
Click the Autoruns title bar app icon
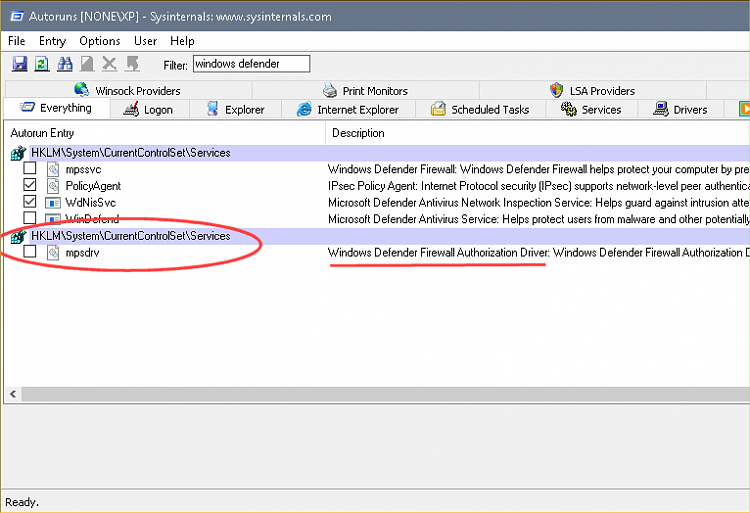(17, 16)
